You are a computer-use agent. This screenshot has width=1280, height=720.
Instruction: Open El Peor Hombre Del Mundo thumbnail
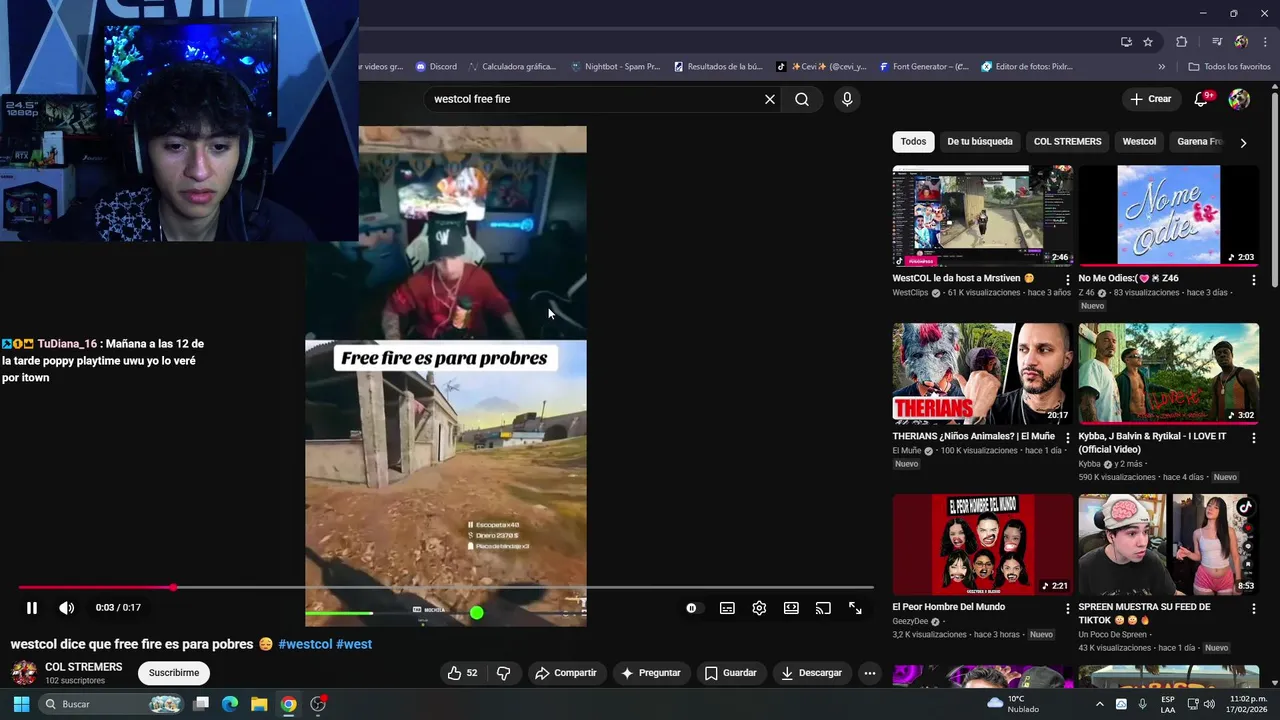point(983,544)
